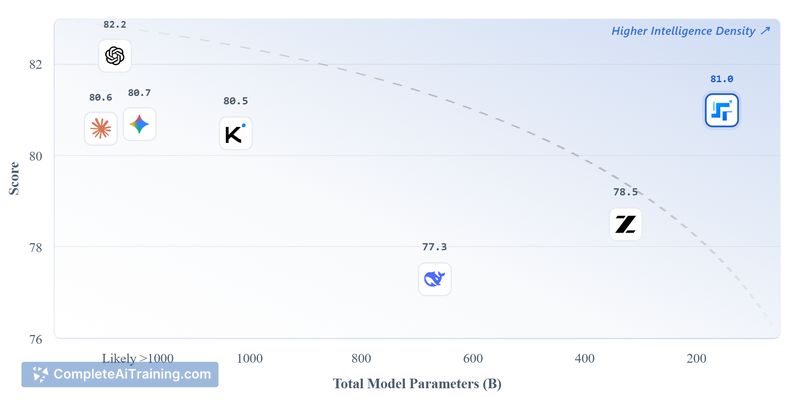The width and height of the screenshot is (800, 400).
Task: Click the DeepSeek whale icon
Action: [x=434, y=279]
